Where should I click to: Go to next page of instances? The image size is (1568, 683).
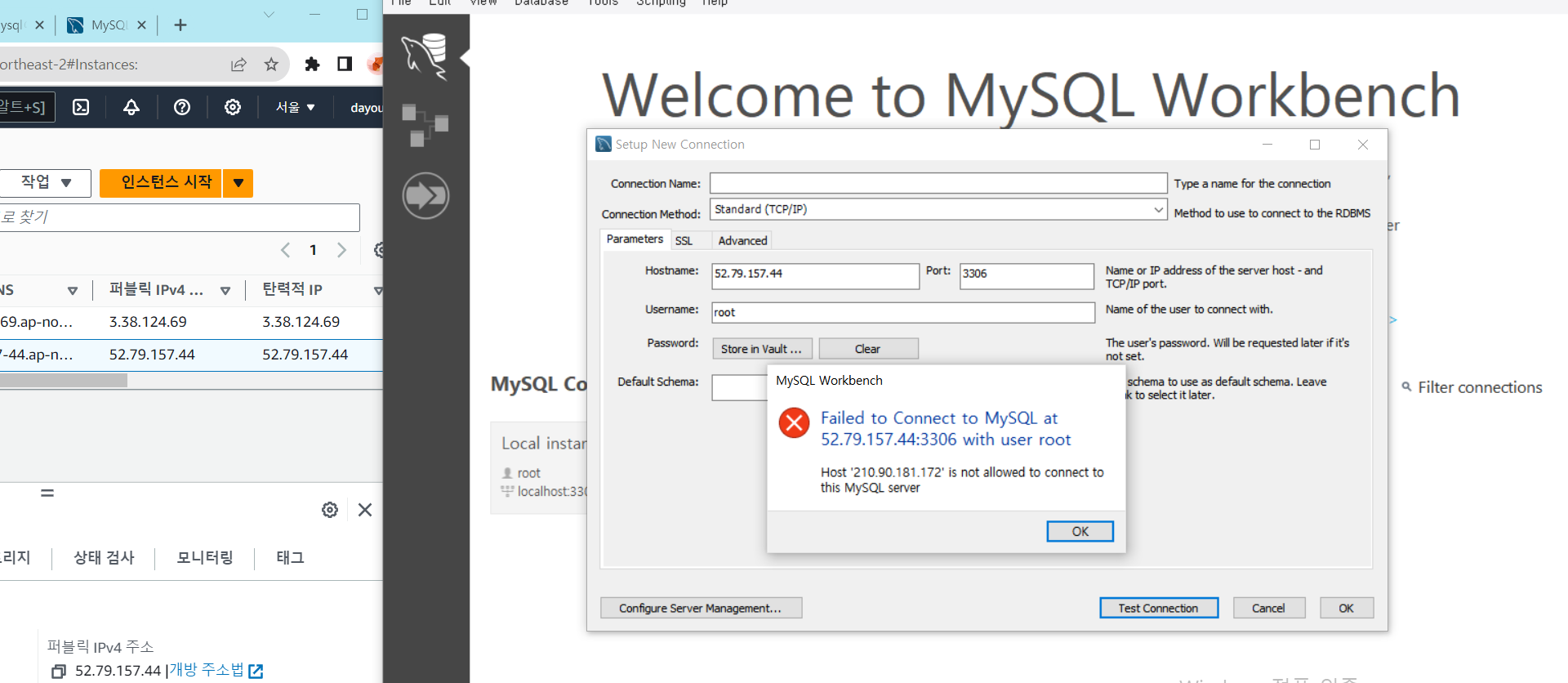[x=341, y=250]
